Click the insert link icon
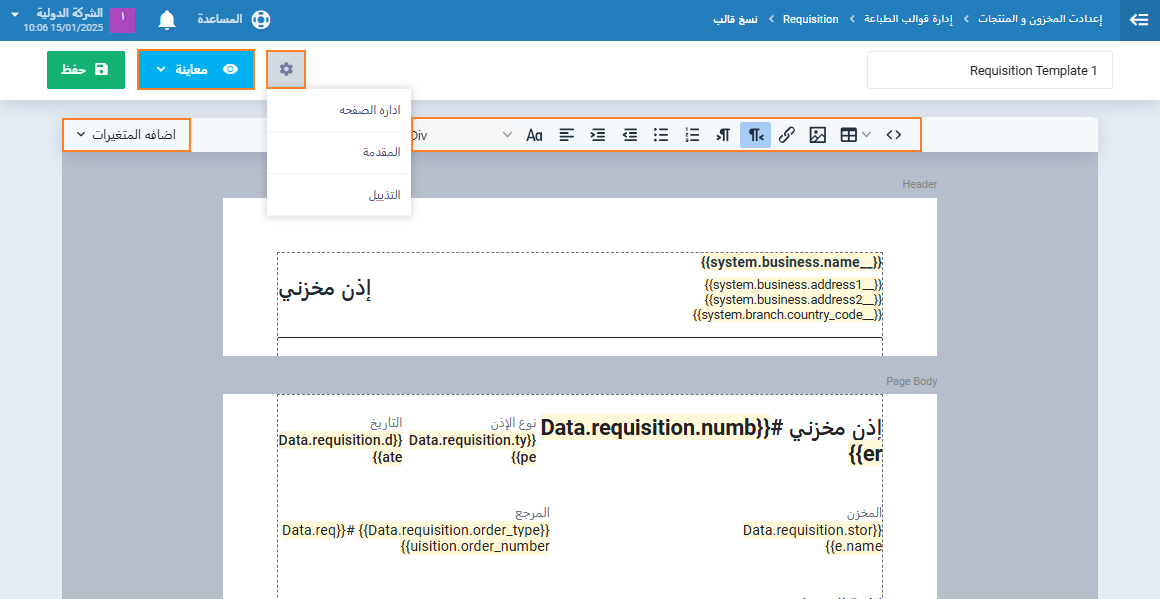The image size is (1160, 599). [x=786, y=135]
